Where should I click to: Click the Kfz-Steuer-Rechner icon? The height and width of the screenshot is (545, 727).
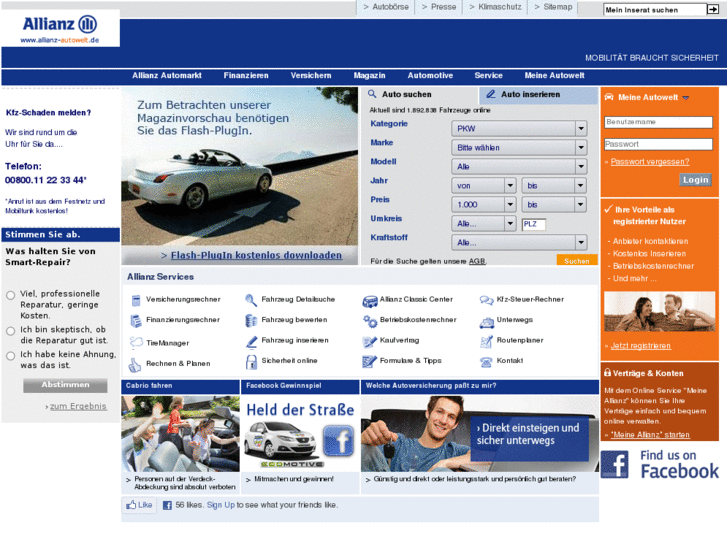[486, 301]
